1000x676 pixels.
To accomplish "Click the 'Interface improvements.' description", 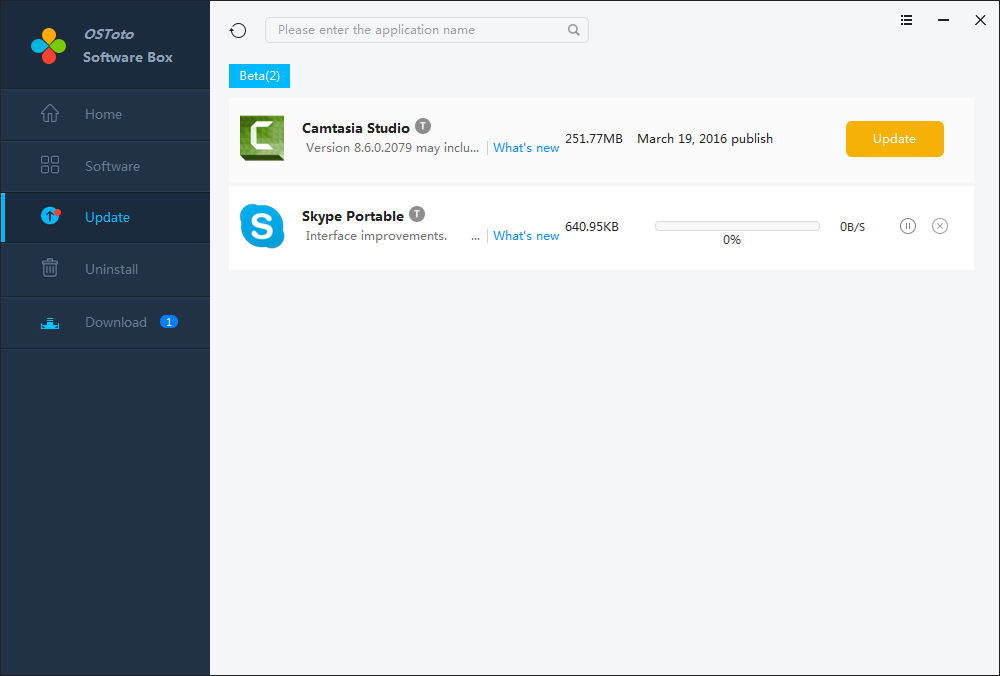I will (x=376, y=236).
